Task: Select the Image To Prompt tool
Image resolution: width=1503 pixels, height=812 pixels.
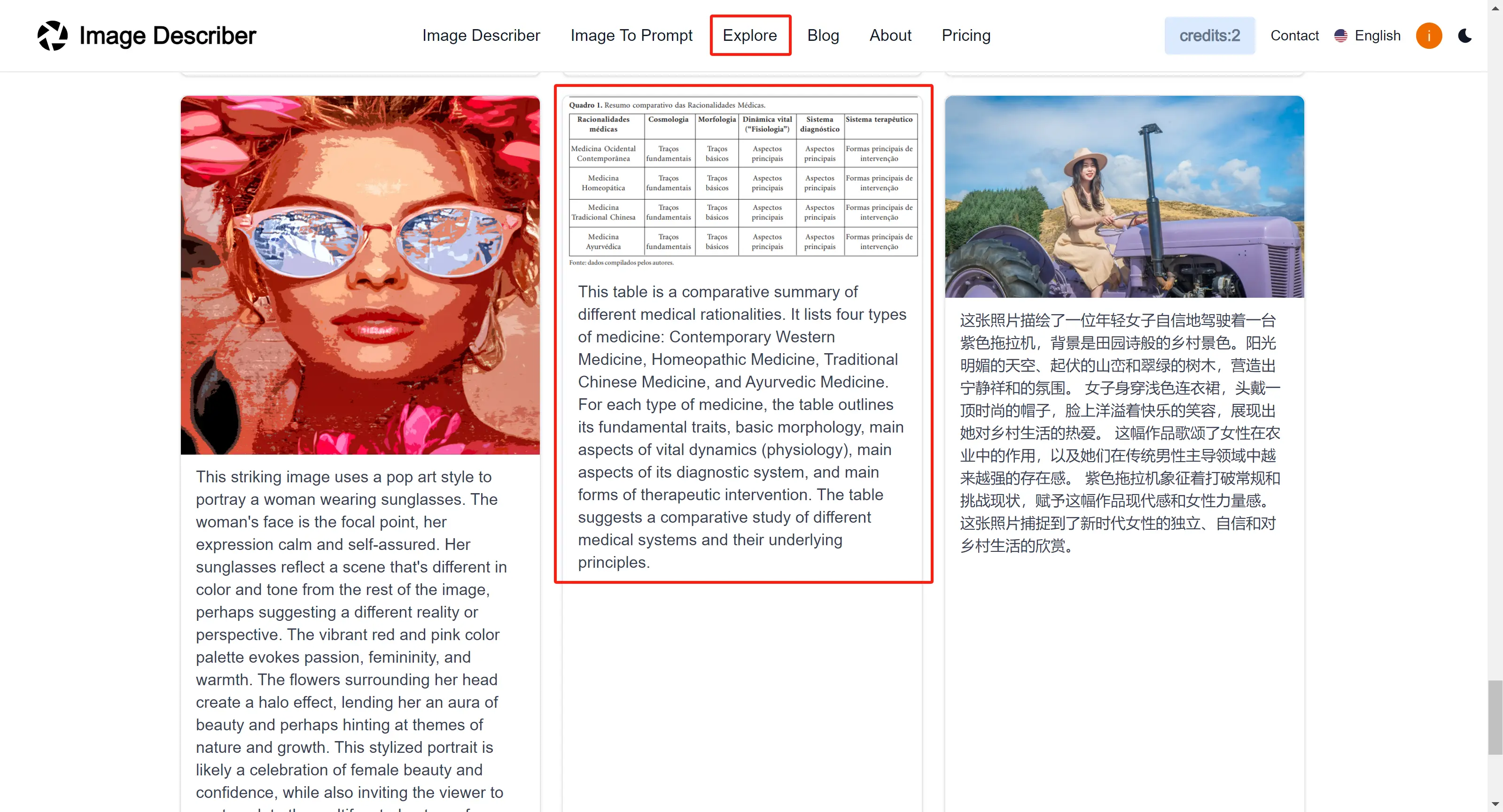Action: [631, 35]
